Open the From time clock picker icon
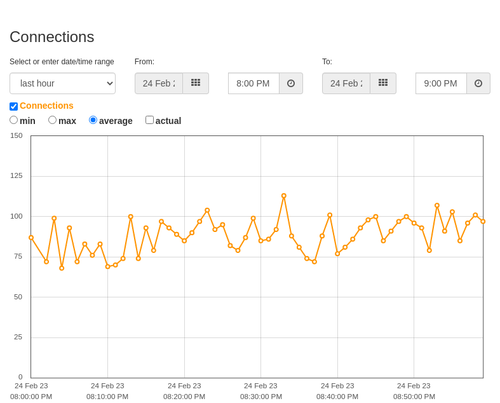 click(291, 83)
